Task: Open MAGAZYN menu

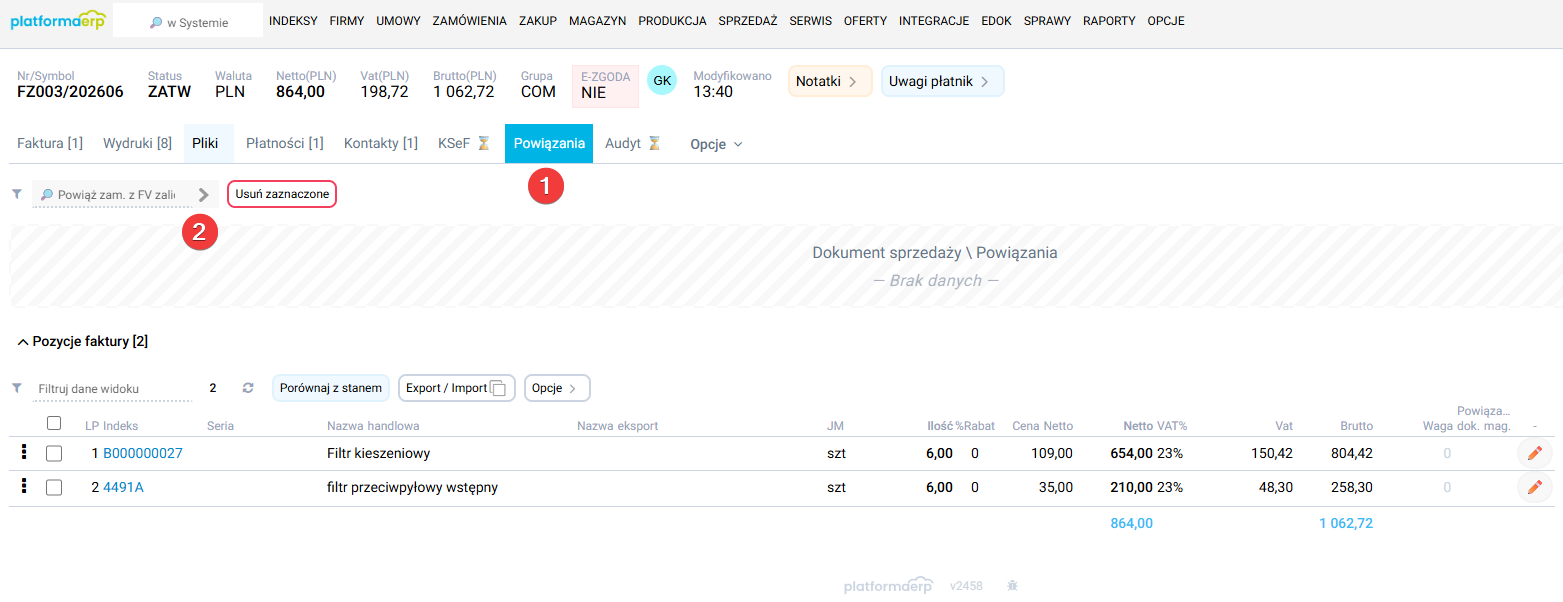Action: pyautogui.click(x=597, y=20)
